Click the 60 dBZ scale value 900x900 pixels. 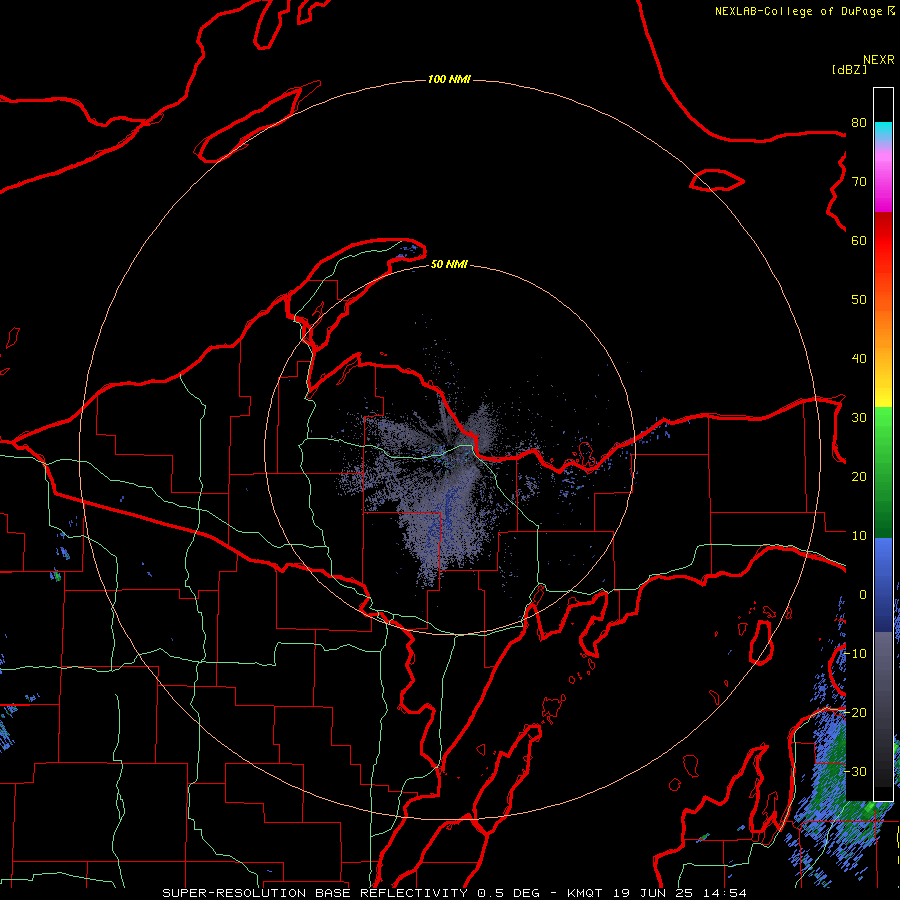(x=859, y=241)
